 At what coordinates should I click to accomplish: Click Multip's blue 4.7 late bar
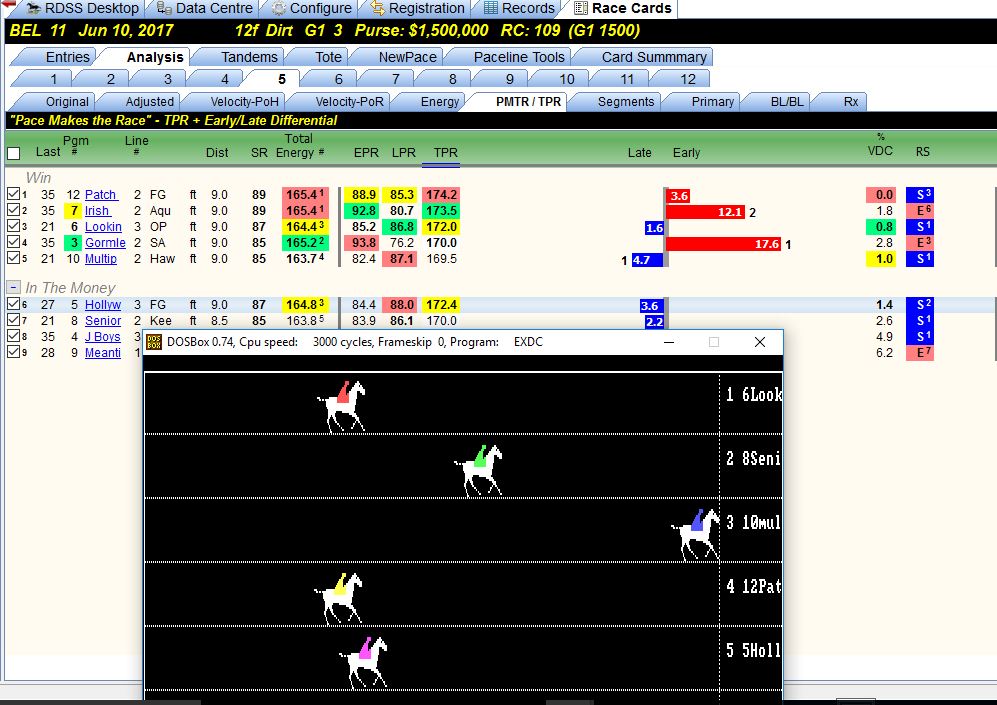647,259
